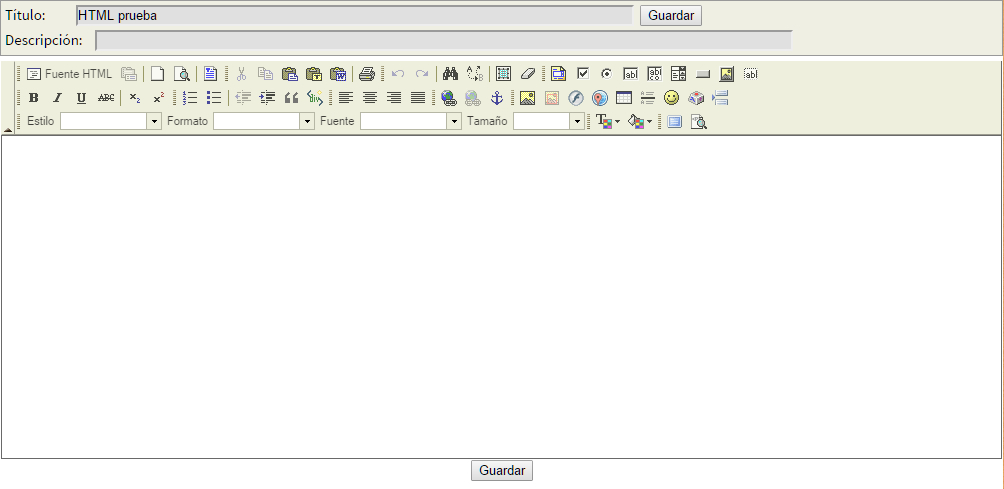1004x489 pixels.
Task: Click the Descripción input field
Action: tap(444, 40)
